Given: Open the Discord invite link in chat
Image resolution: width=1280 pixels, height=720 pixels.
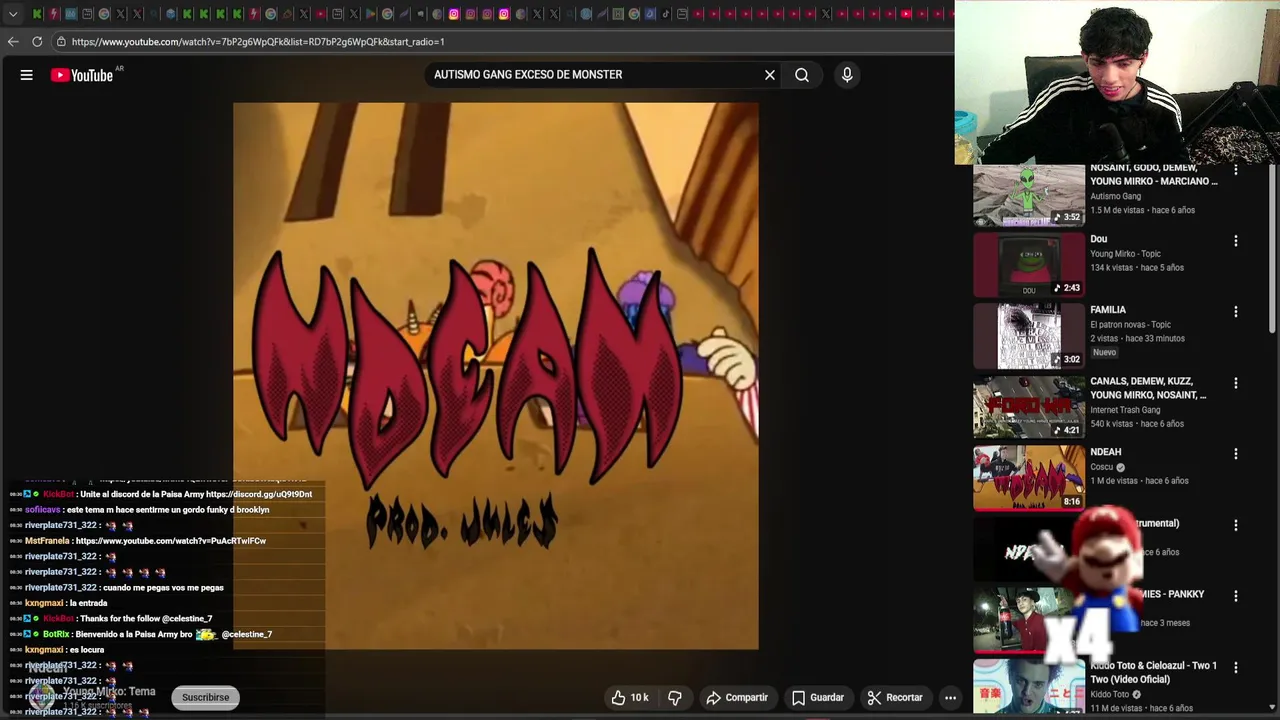Looking at the screenshot, I should point(259,494).
